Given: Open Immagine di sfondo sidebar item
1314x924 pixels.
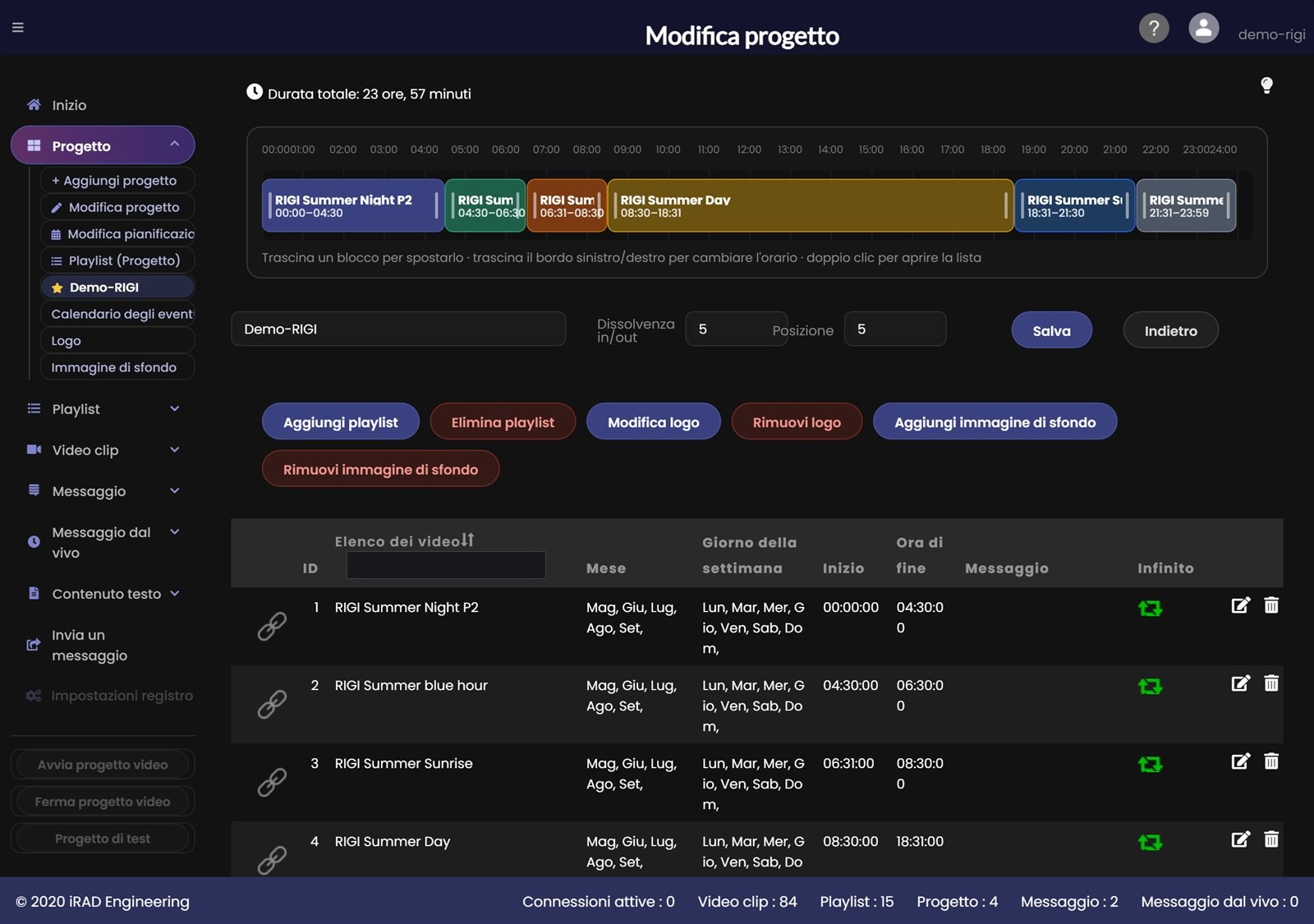Looking at the screenshot, I should click(x=117, y=367).
